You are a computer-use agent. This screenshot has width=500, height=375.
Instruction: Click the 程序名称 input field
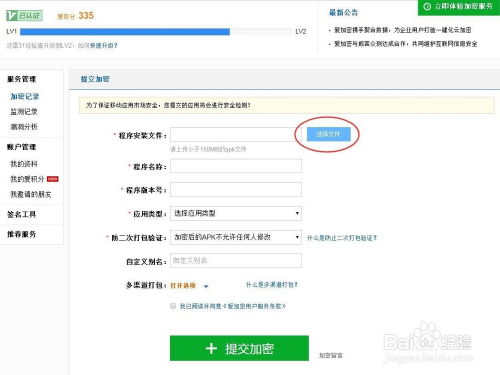click(236, 166)
